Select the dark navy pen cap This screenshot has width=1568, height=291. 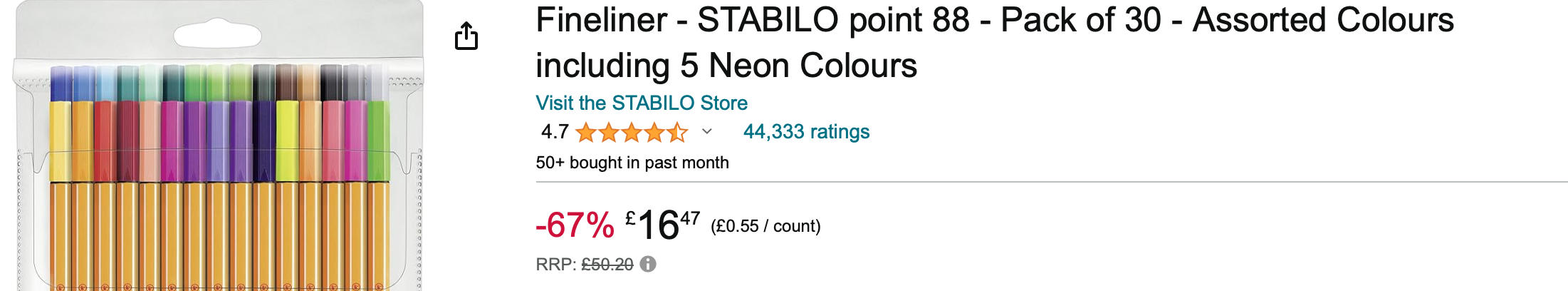(x=264, y=139)
